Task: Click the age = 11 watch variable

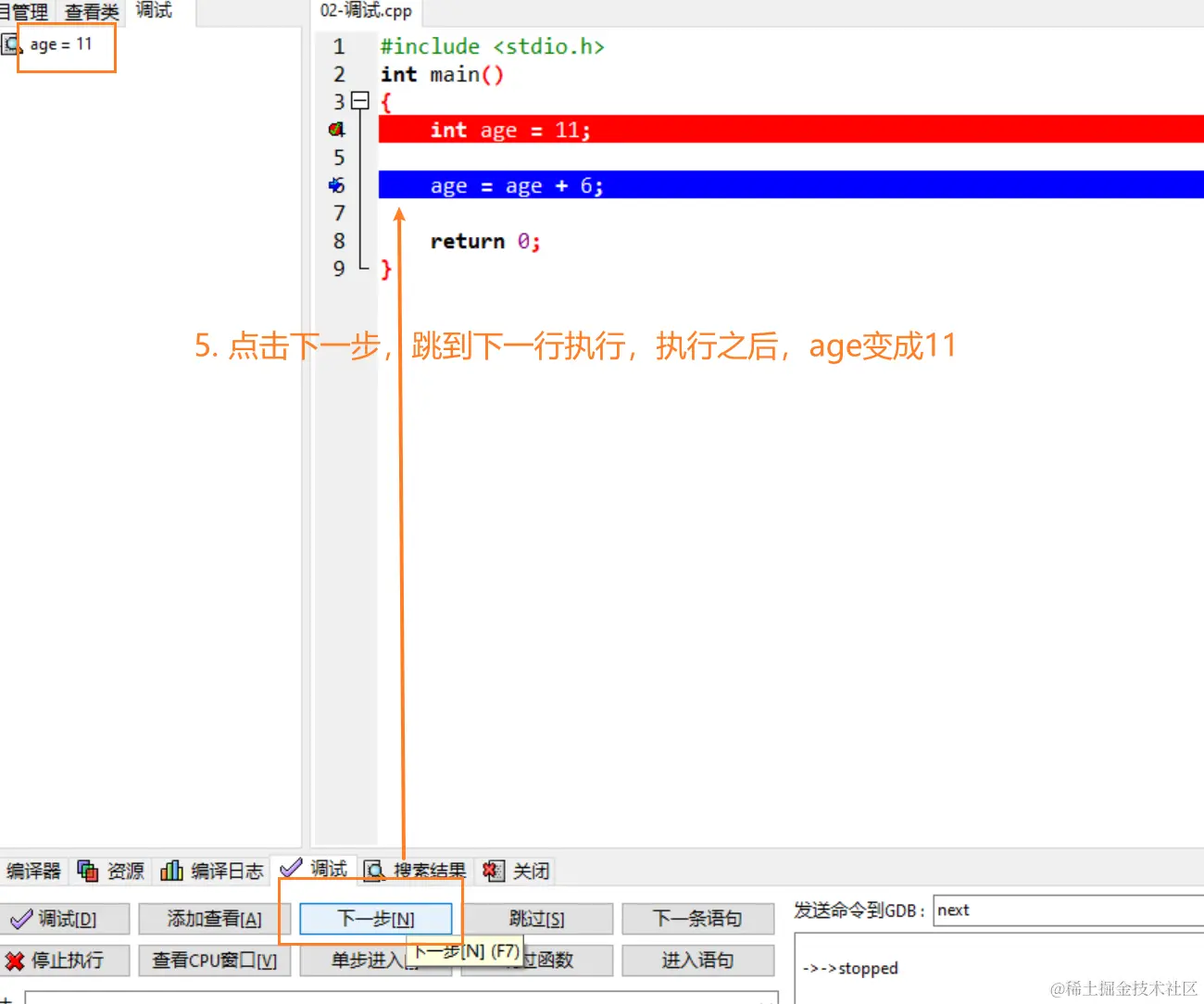Action: click(61, 44)
